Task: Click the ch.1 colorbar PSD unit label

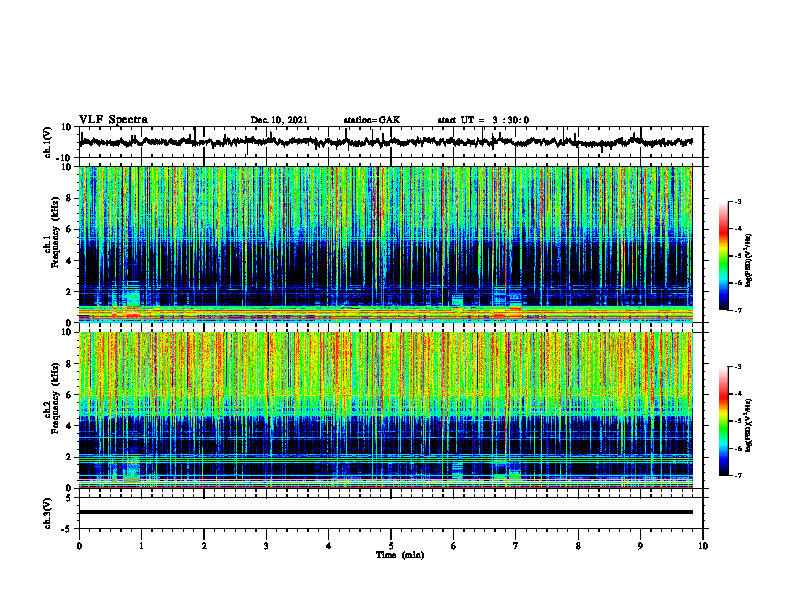Action: coord(749,260)
